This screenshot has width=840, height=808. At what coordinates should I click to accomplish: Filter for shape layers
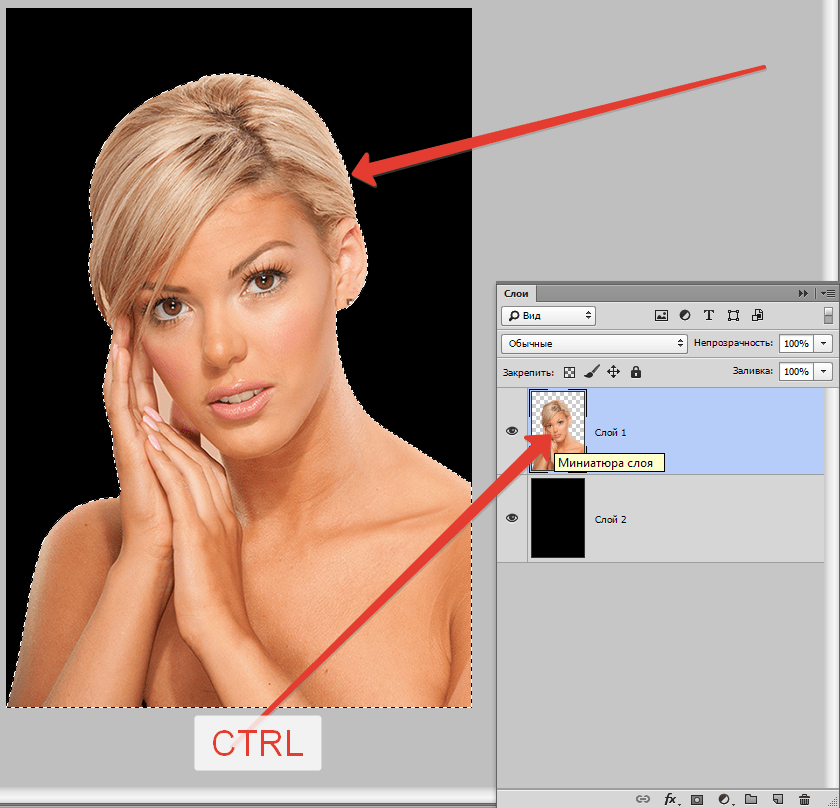[733, 316]
